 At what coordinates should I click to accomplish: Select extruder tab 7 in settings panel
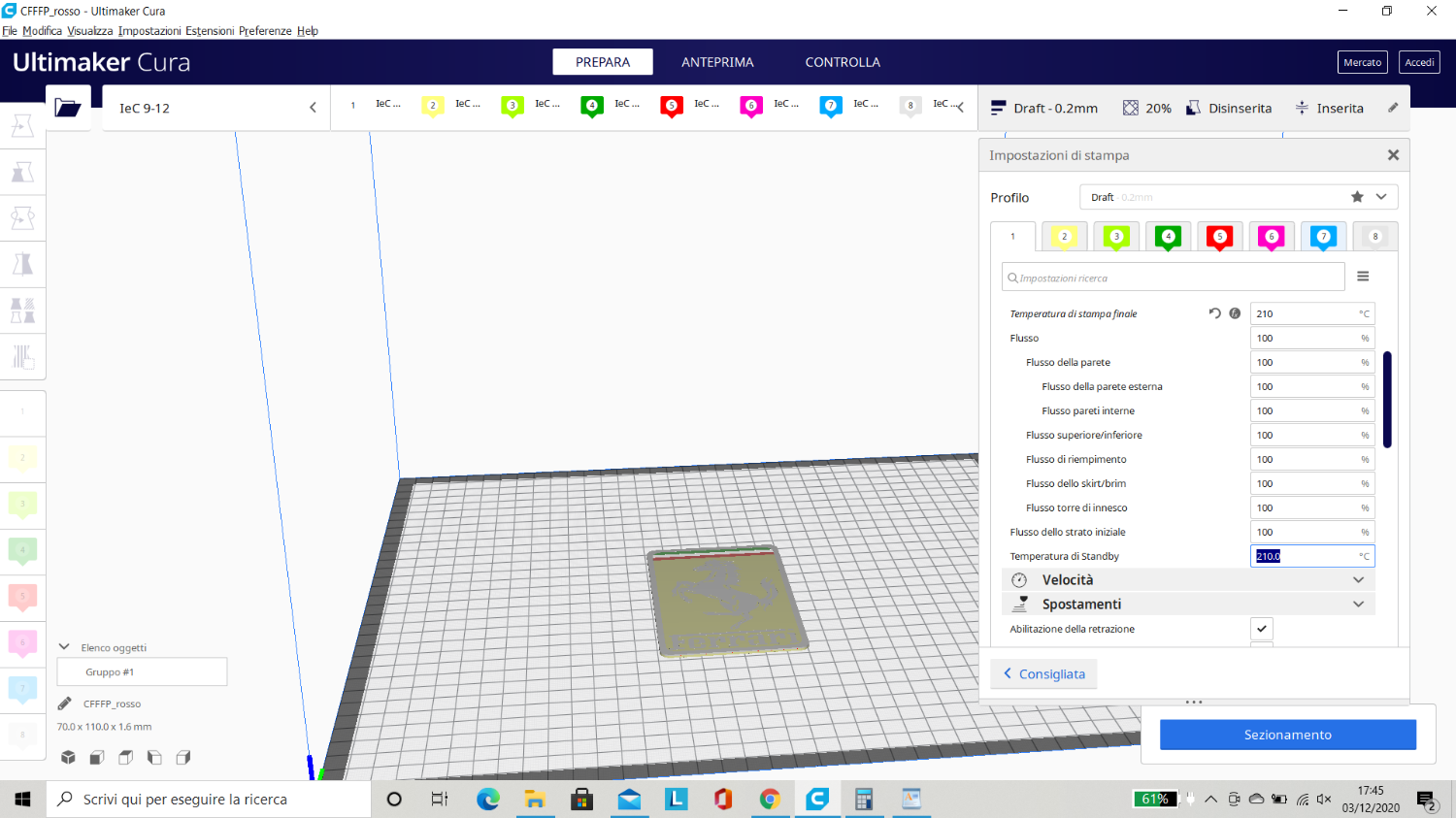point(1323,237)
